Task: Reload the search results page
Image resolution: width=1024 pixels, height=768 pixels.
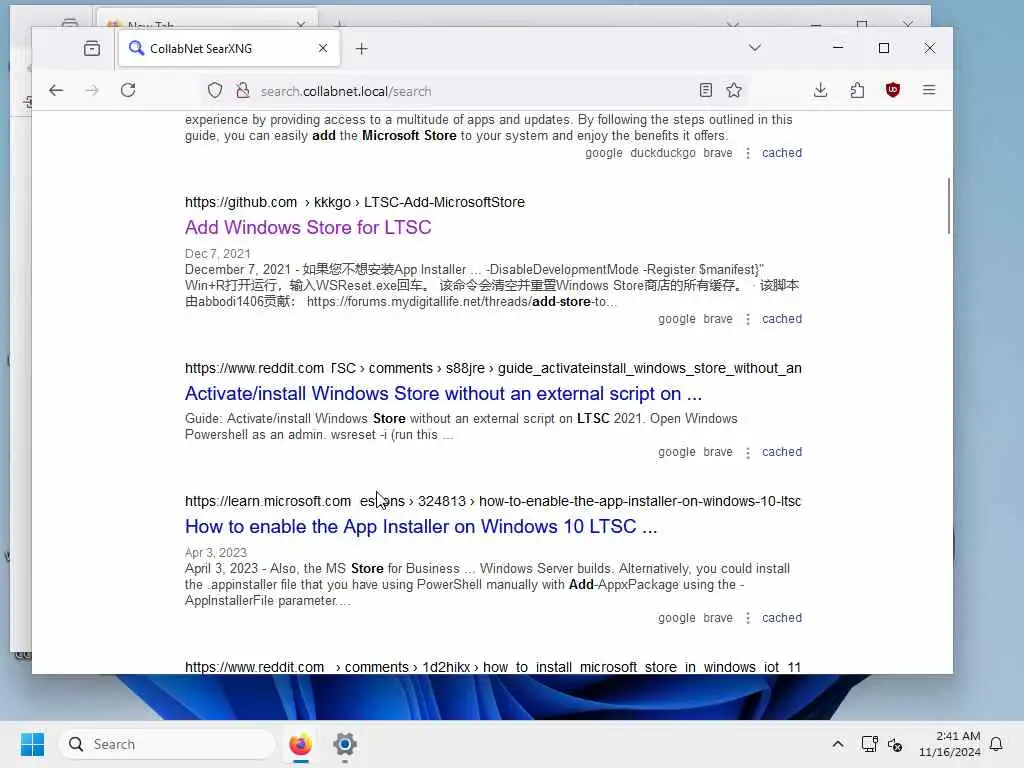Action: (128, 90)
